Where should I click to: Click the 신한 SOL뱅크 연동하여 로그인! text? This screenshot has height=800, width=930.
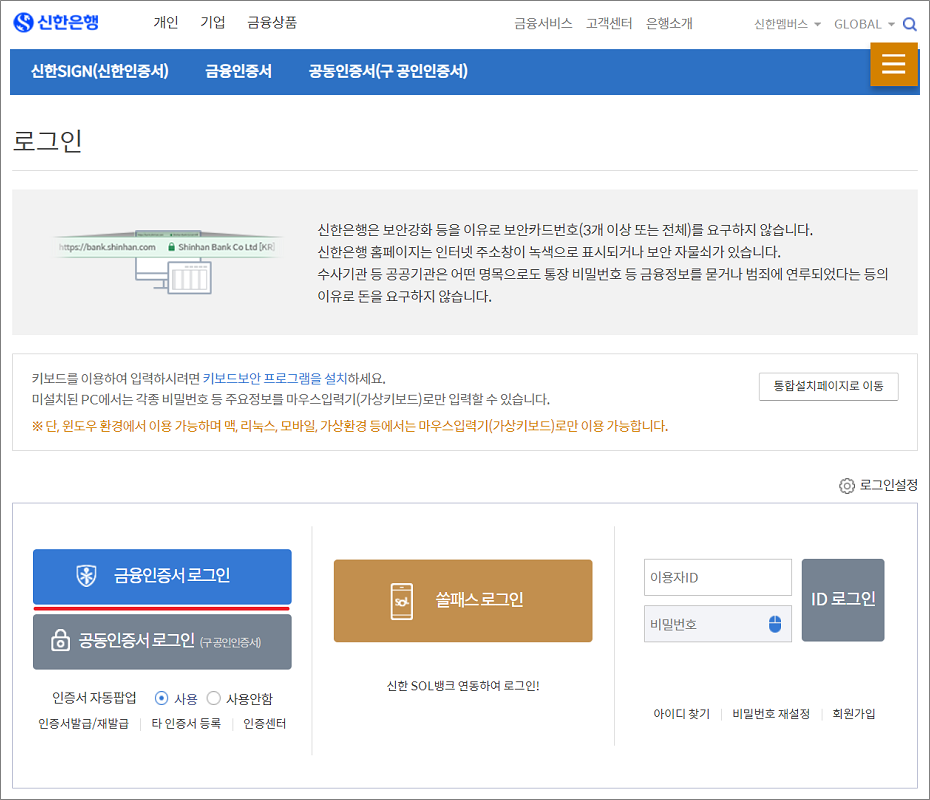[463, 686]
